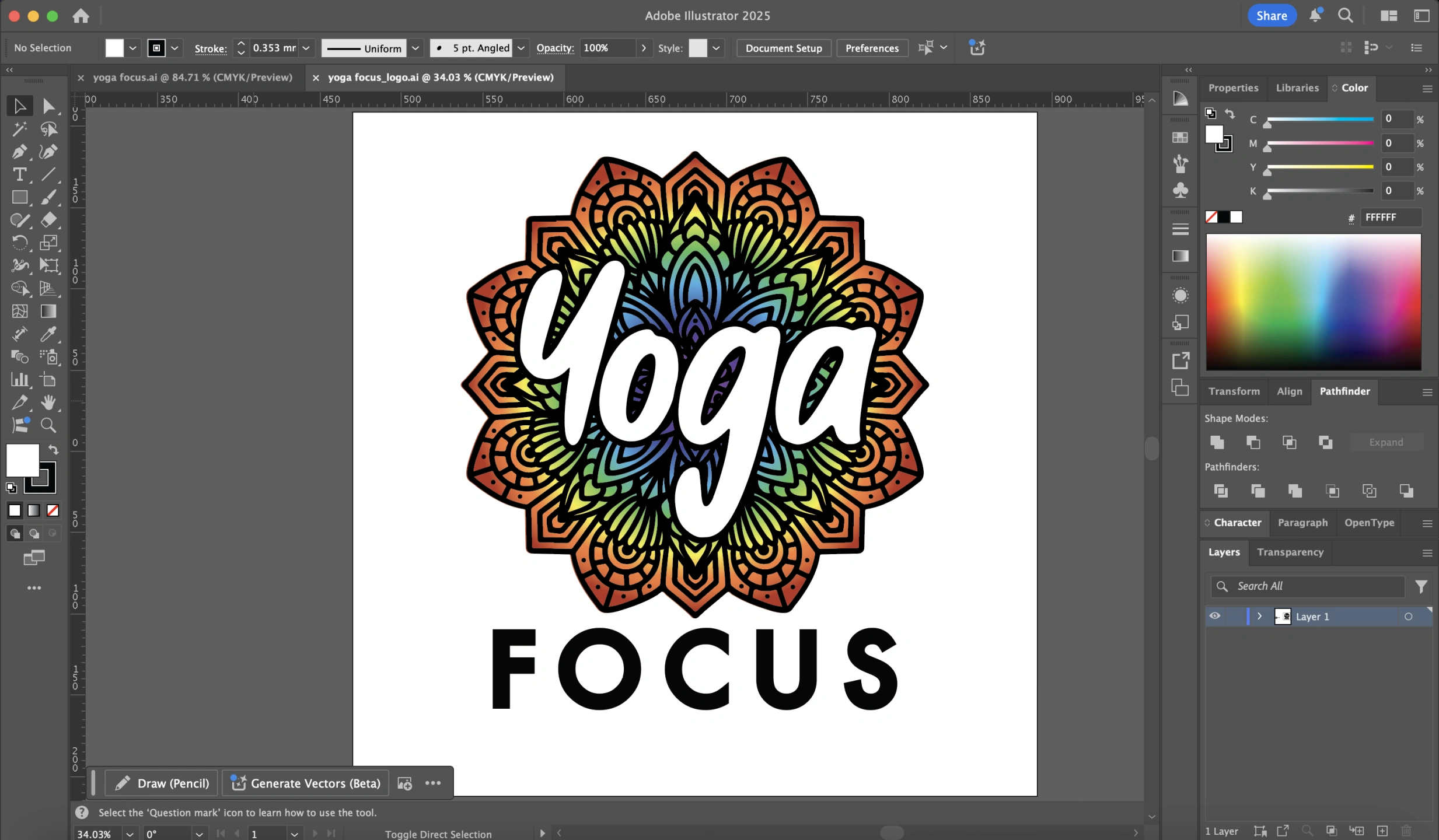The width and height of the screenshot is (1439, 840).
Task: Click the Document Setup button
Action: pos(783,48)
